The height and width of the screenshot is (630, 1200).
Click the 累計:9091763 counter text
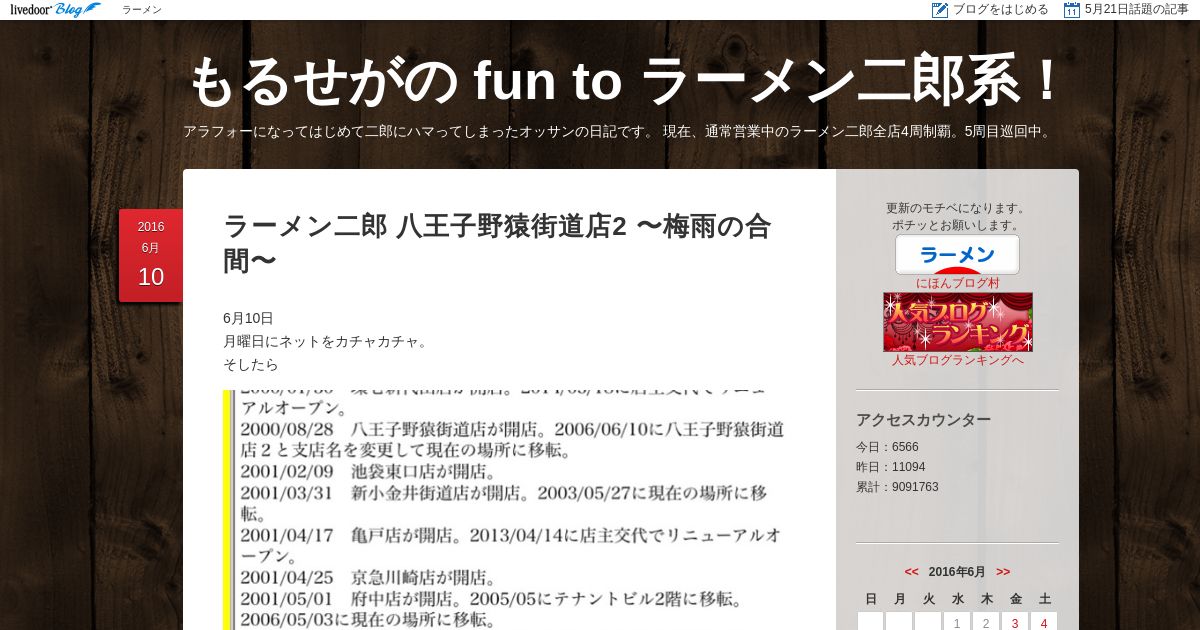tap(897, 487)
